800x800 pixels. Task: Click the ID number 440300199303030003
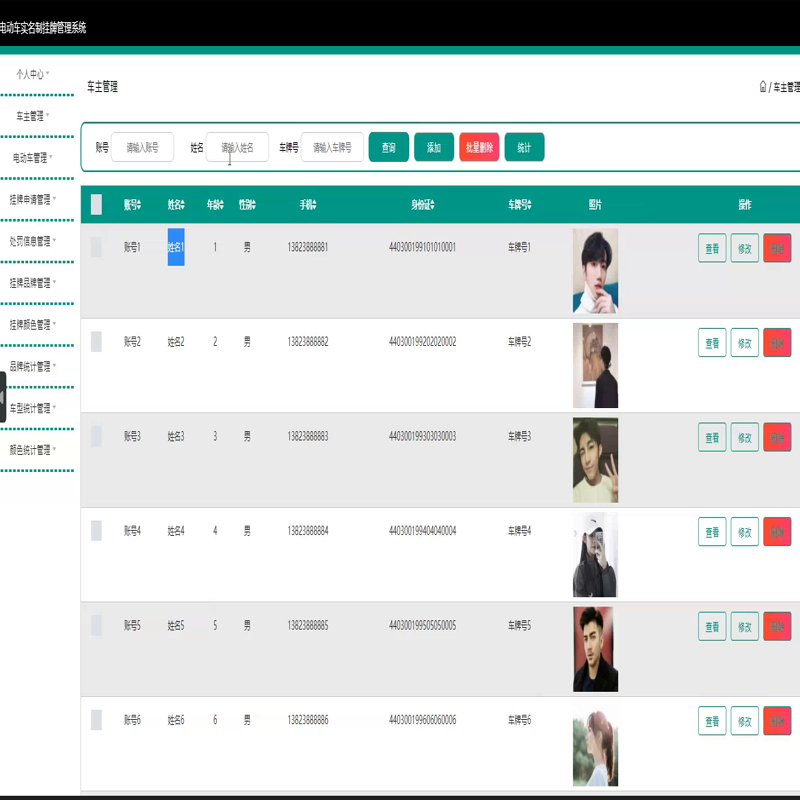click(422, 436)
